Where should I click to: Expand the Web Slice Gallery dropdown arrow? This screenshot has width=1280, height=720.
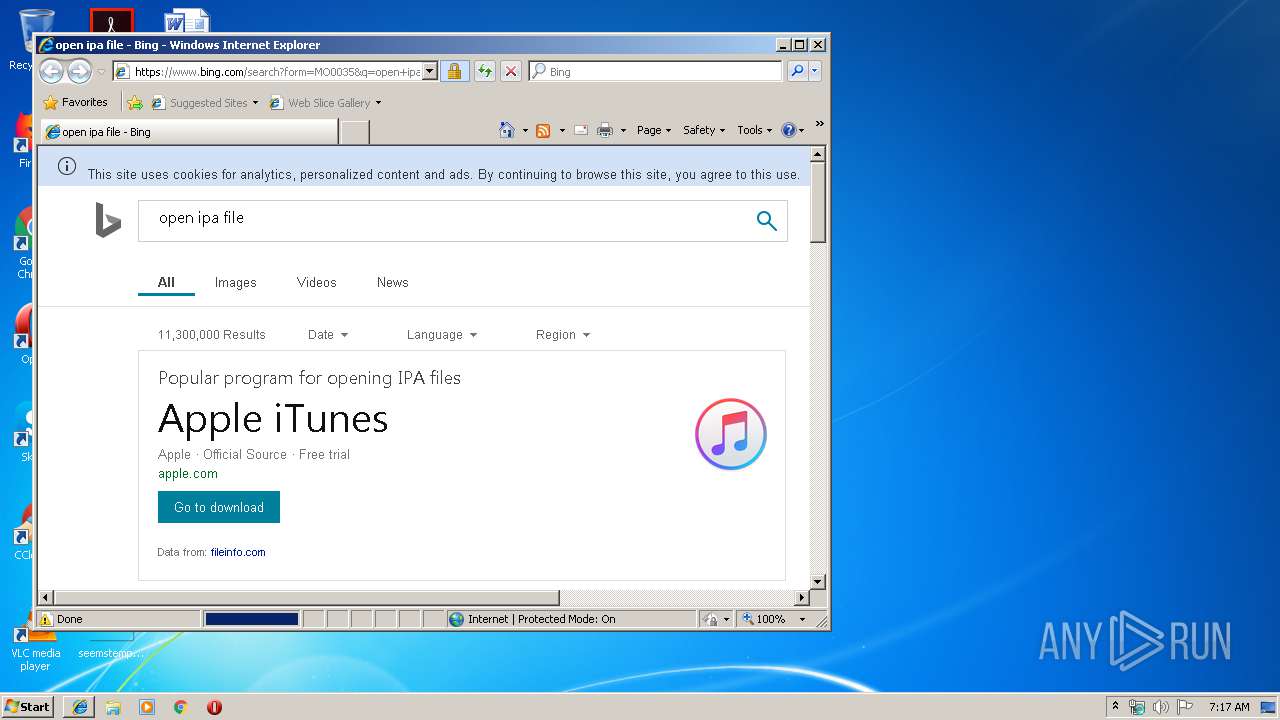point(378,102)
